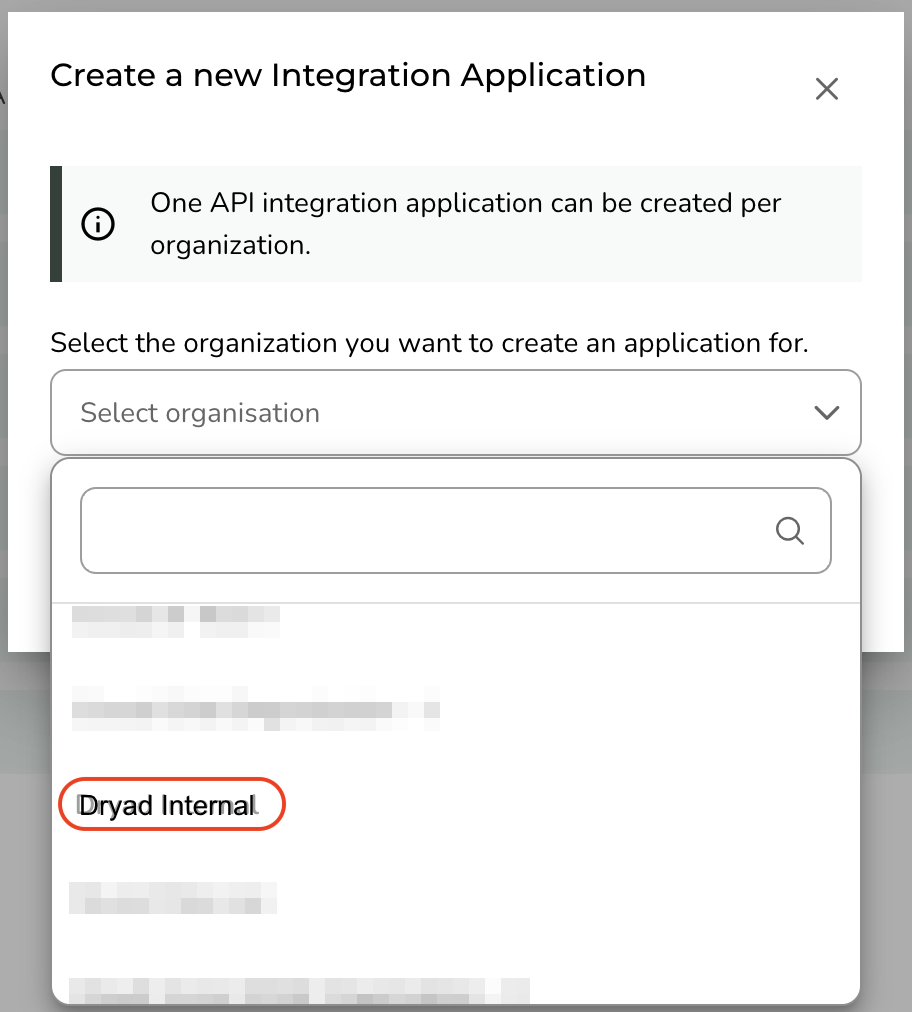The height and width of the screenshot is (1012, 912).
Task: Click the Select organisation placeholder text
Action: click(200, 412)
